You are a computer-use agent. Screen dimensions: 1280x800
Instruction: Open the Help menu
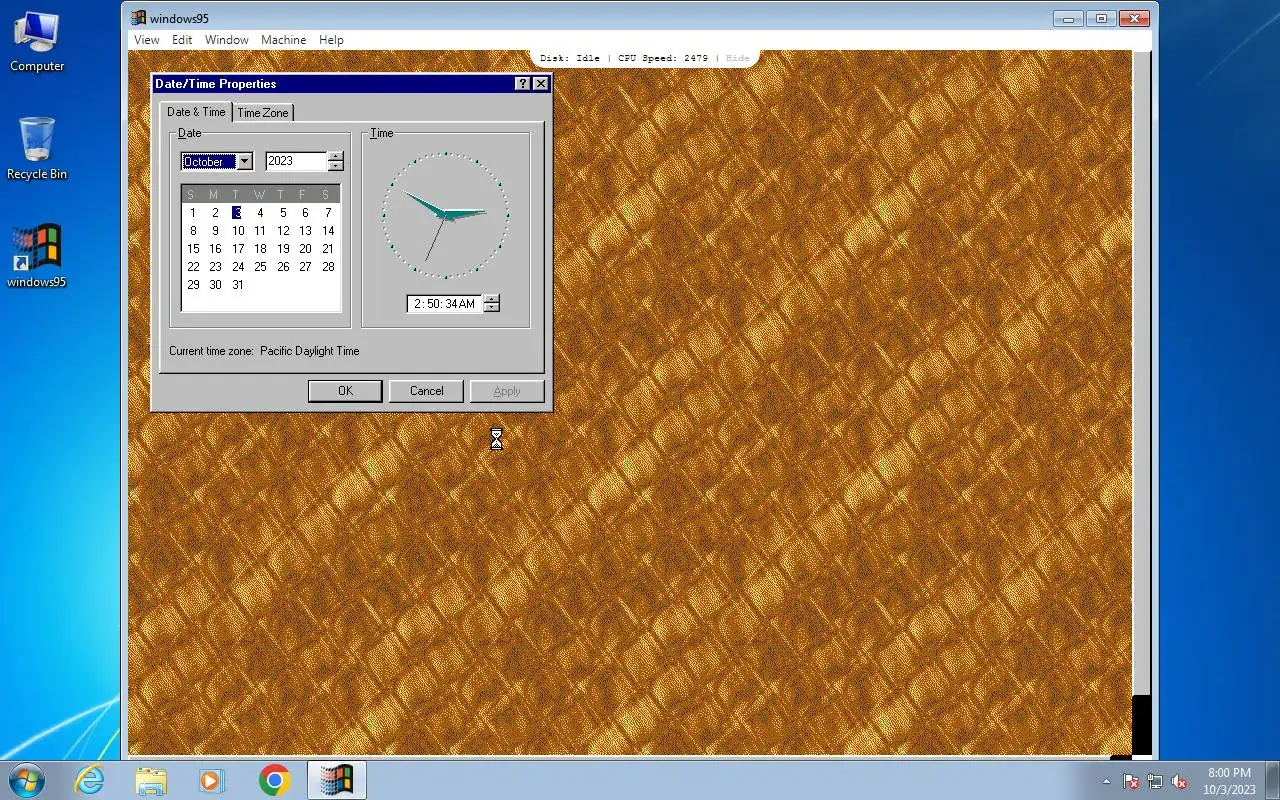pos(331,40)
